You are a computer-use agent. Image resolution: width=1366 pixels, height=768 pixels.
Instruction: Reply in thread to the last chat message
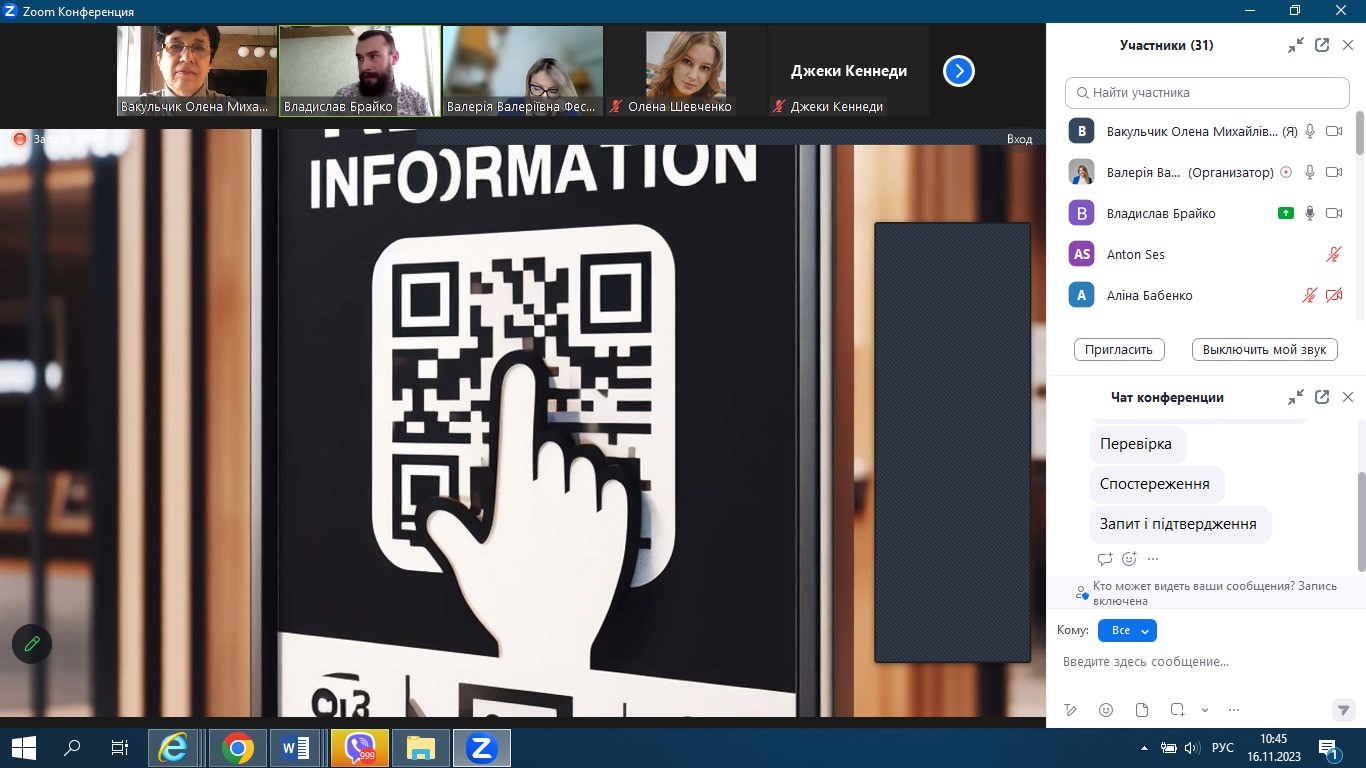pyautogui.click(x=1105, y=559)
